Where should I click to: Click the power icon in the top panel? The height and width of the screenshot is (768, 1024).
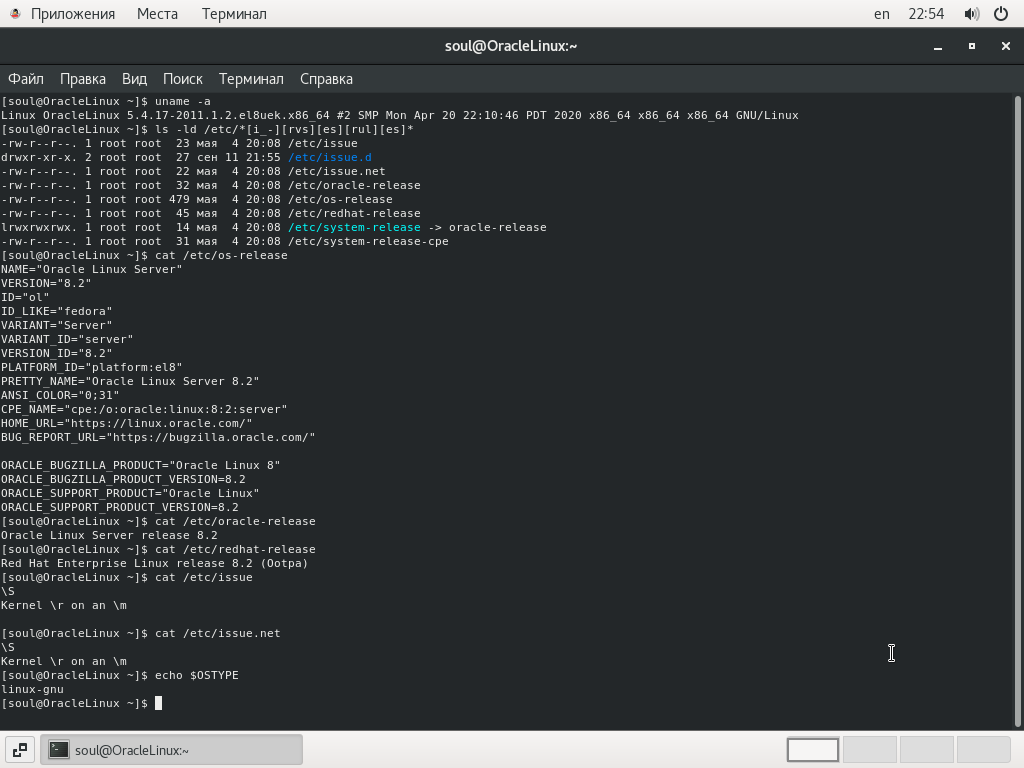(1000, 14)
